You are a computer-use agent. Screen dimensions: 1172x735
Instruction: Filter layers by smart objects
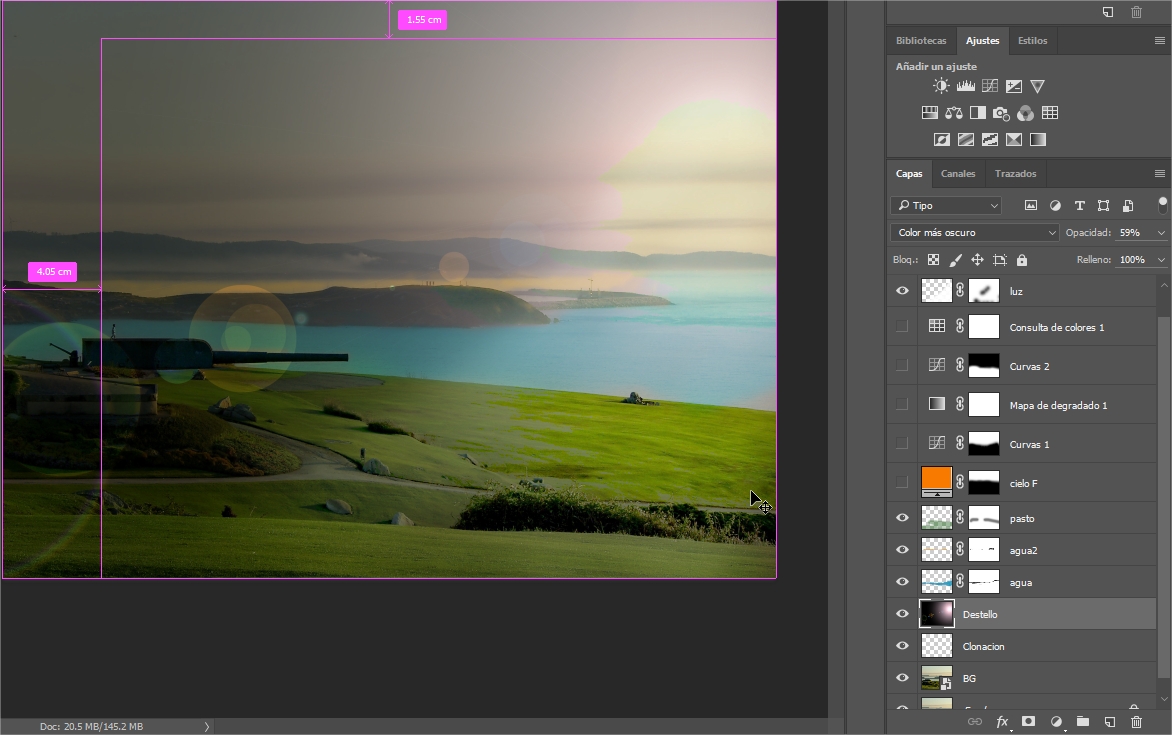pyautogui.click(x=1128, y=205)
